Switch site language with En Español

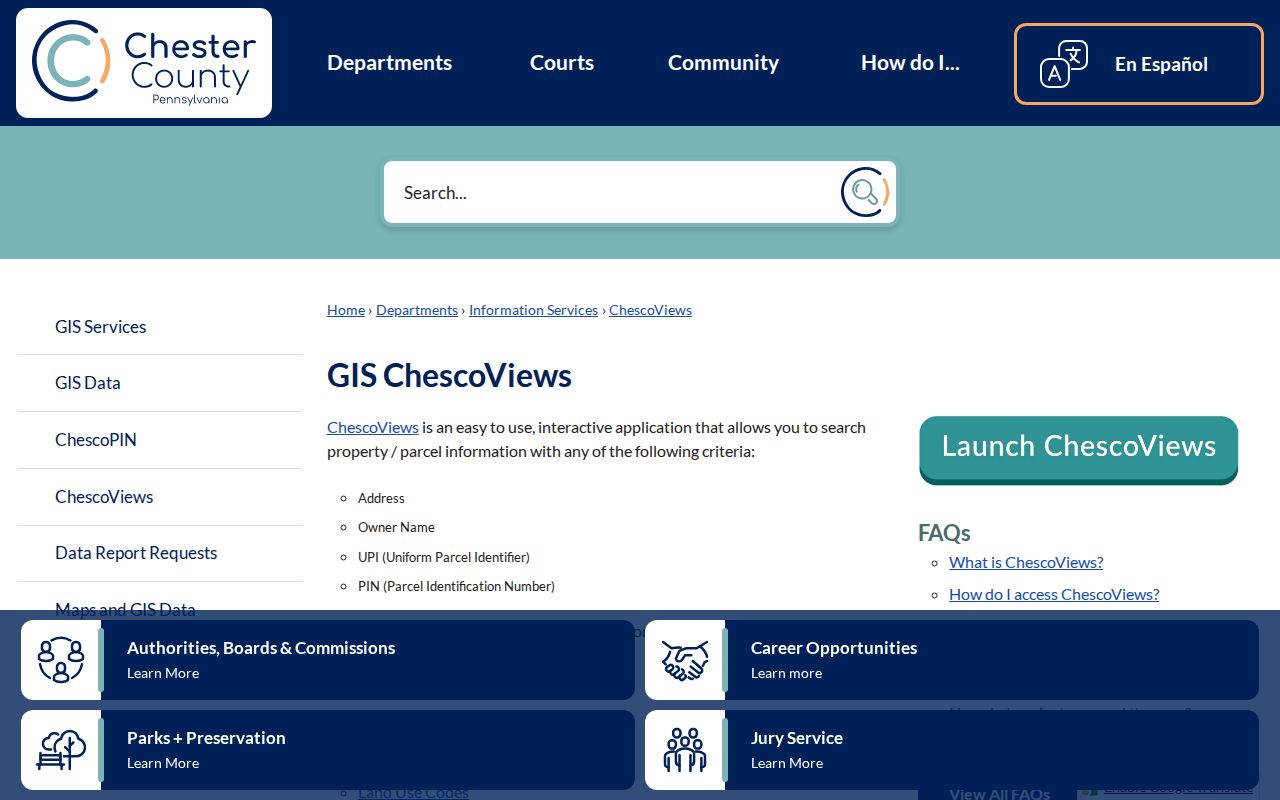pyautogui.click(x=1139, y=64)
